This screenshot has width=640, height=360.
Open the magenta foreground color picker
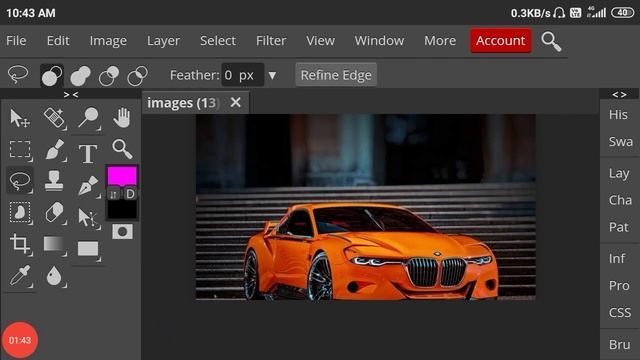click(x=122, y=176)
